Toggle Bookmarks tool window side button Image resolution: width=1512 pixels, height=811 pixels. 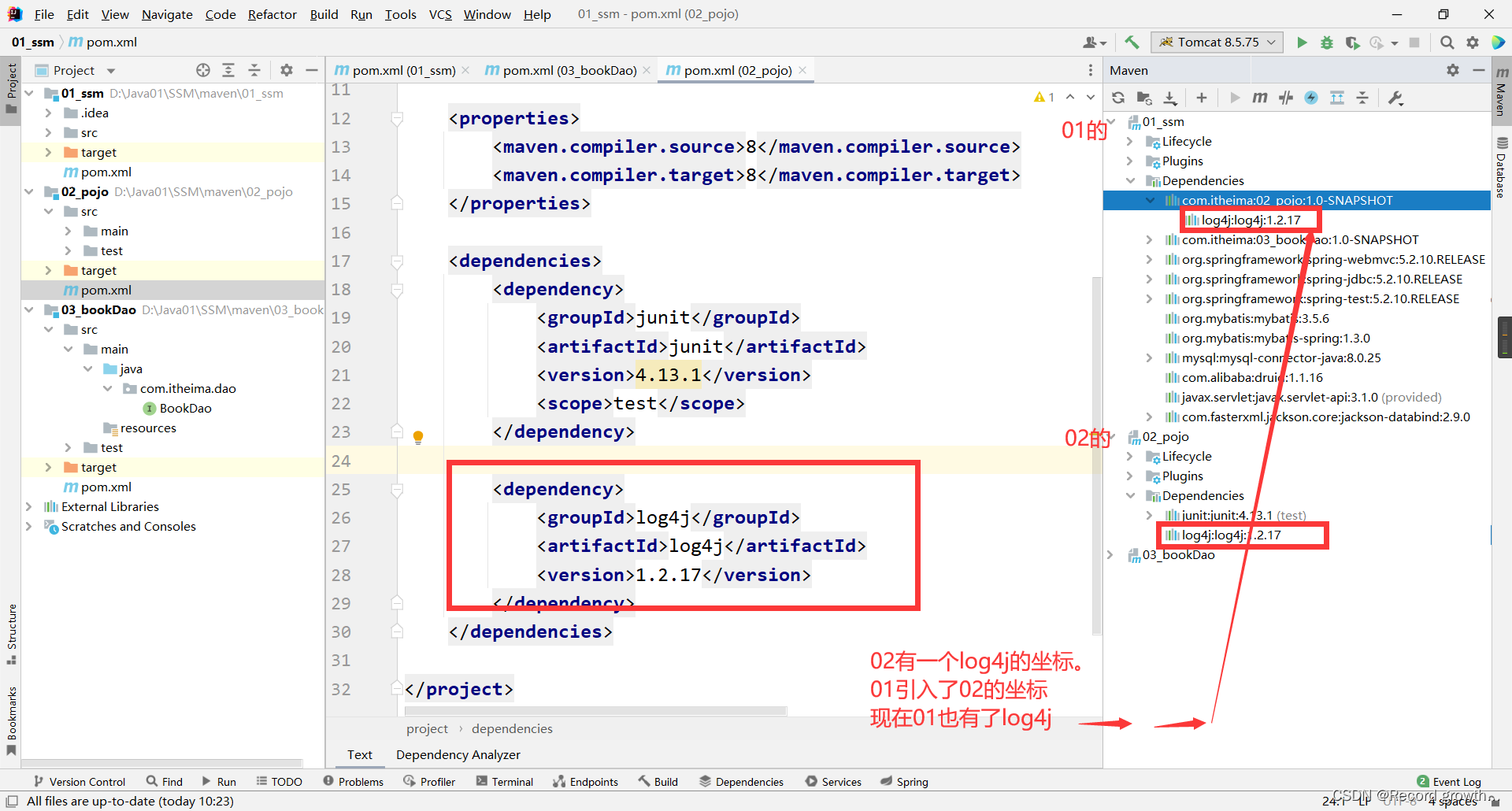click(11, 720)
